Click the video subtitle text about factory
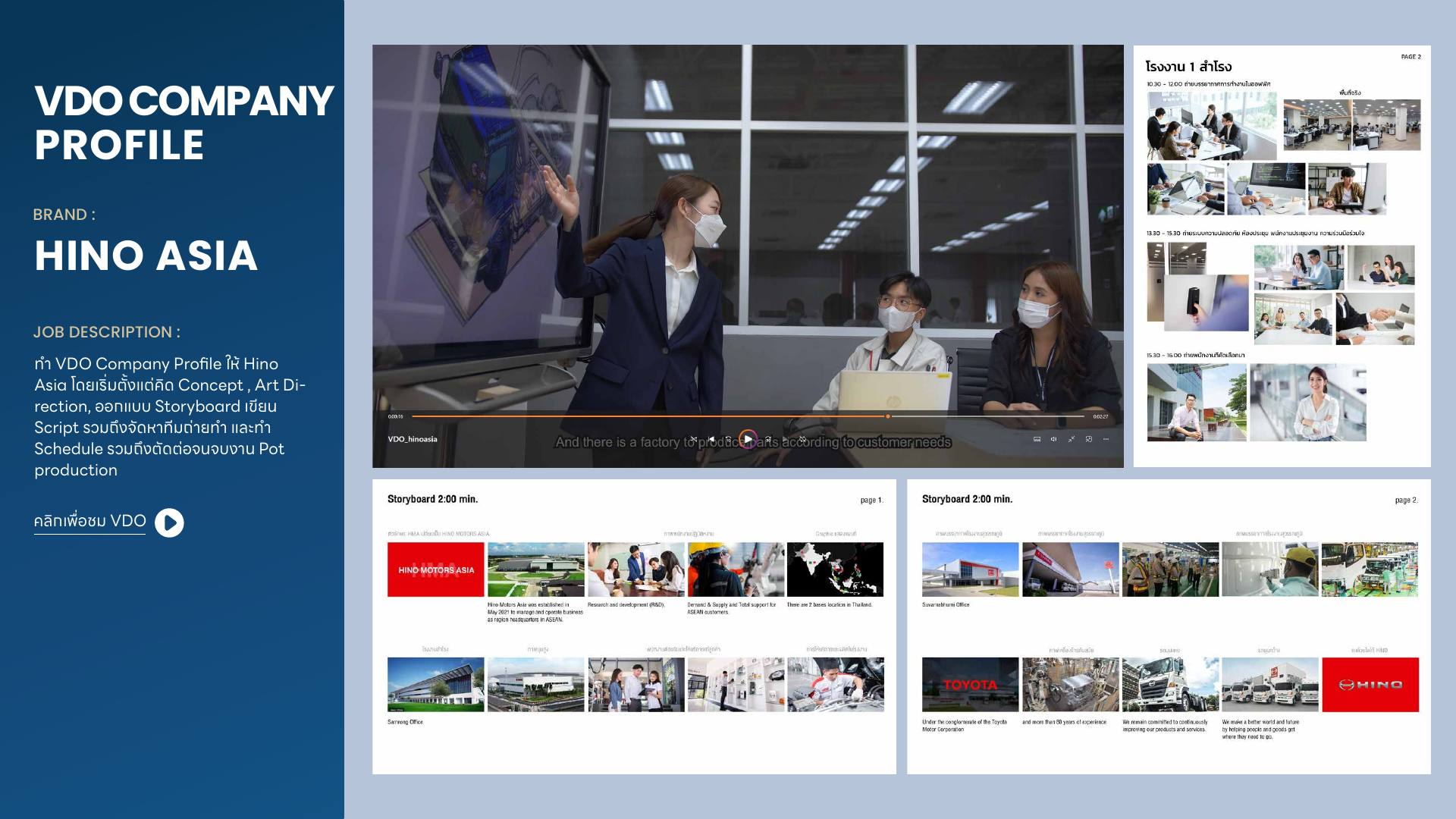This screenshot has width=1456, height=819. tap(753, 442)
